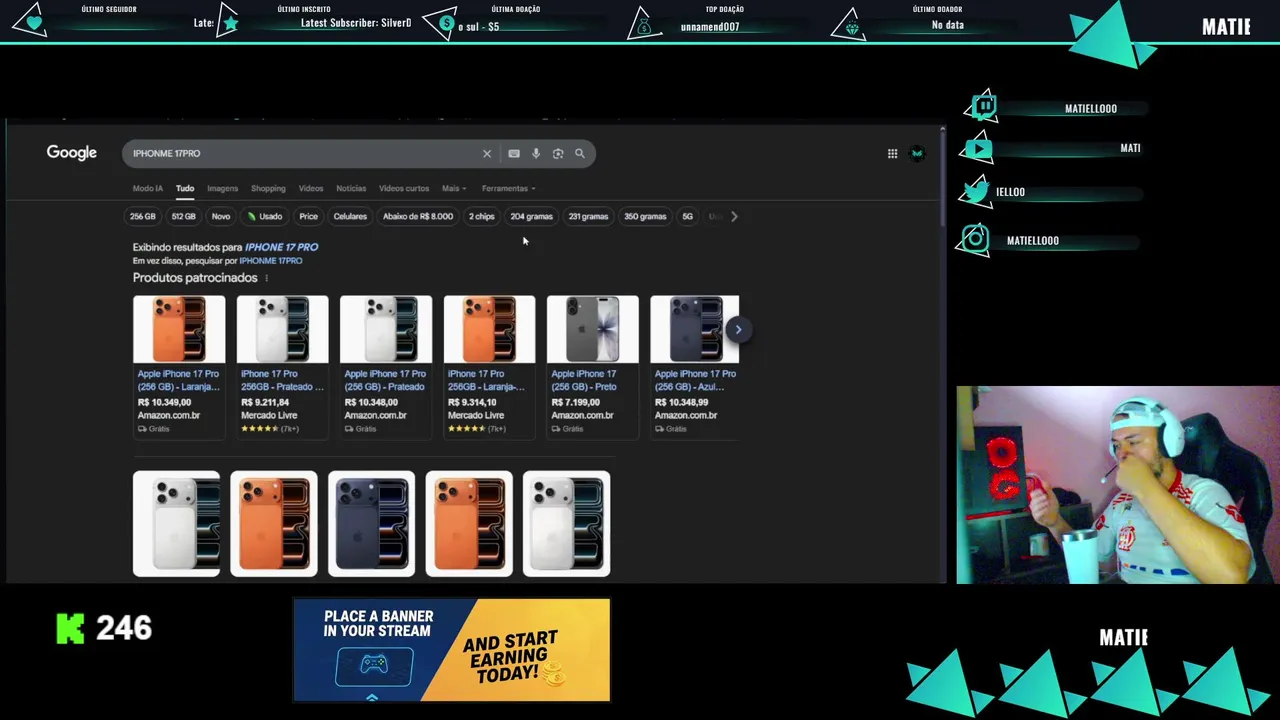
Task: Open the Vídeos tab
Action: (x=311, y=189)
